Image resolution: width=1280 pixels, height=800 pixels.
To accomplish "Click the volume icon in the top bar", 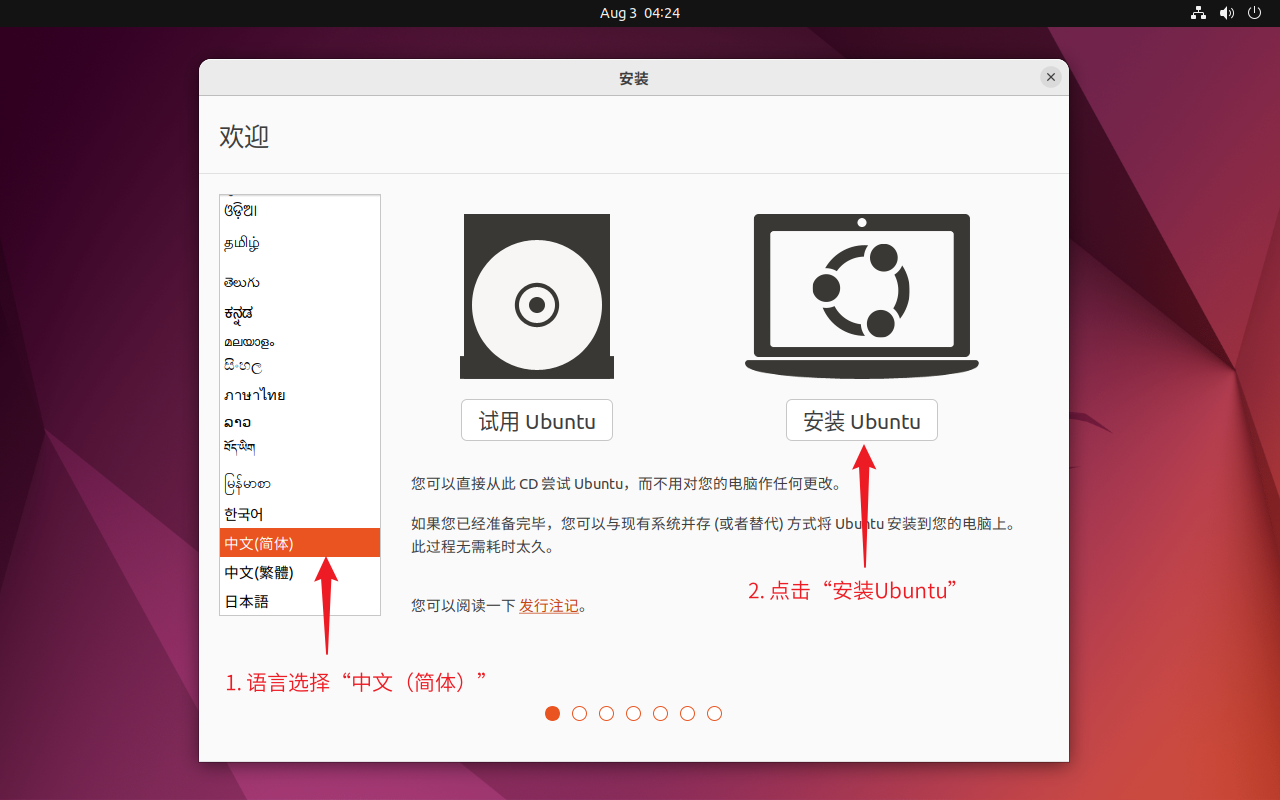I will 1225,13.
